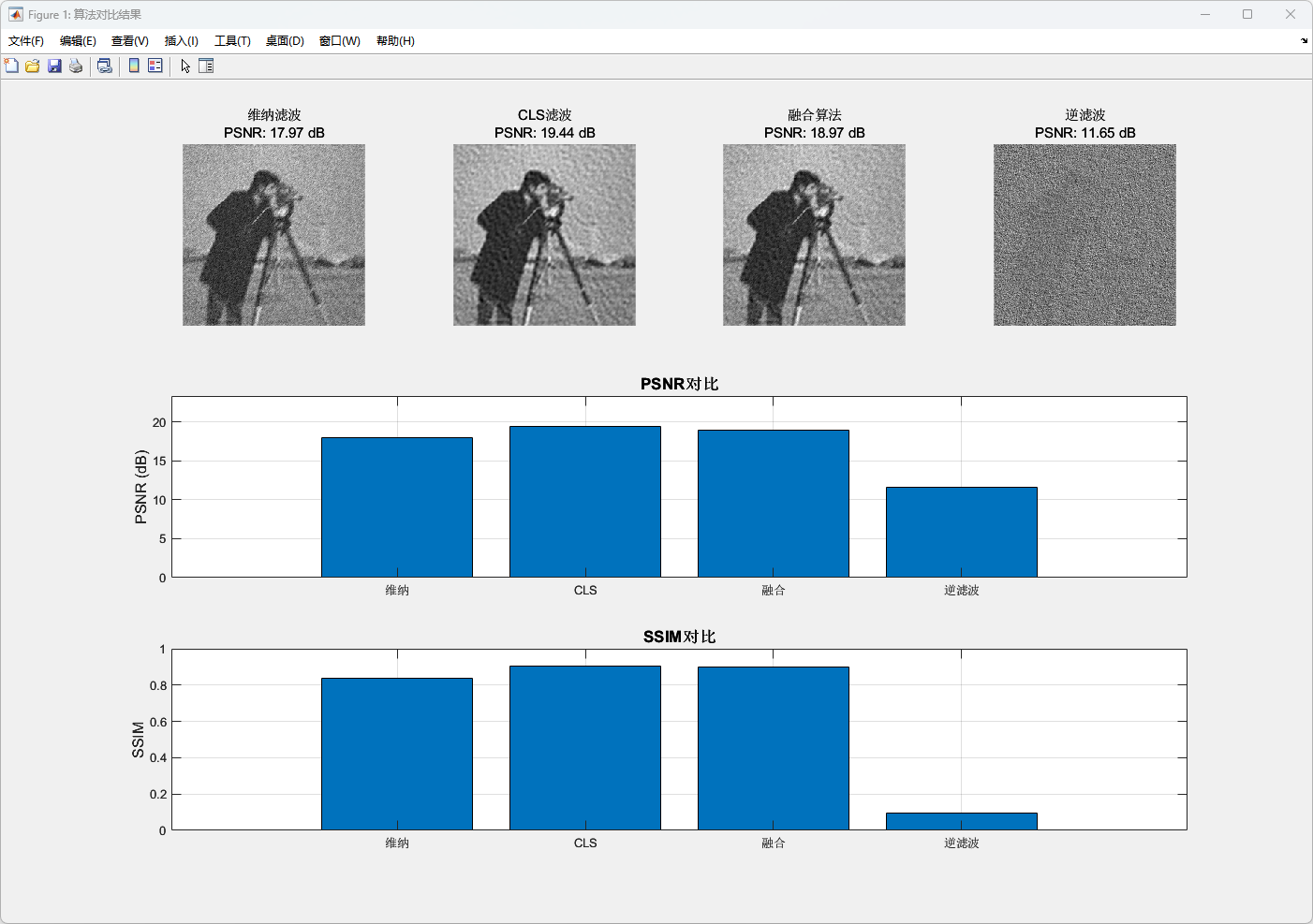Toggle the Insert Colorbar button
The height and width of the screenshot is (924, 1313).
click(x=134, y=66)
